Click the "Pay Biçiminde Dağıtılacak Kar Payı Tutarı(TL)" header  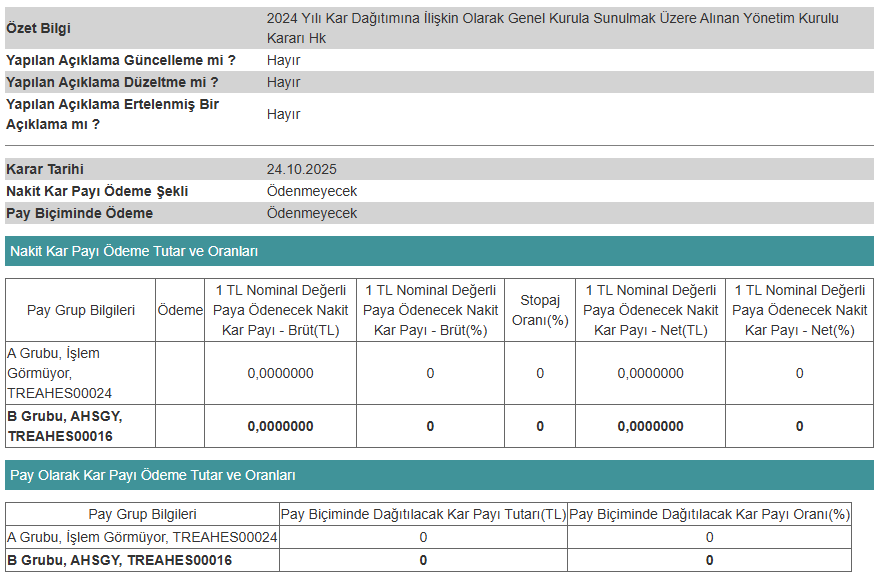(x=423, y=514)
